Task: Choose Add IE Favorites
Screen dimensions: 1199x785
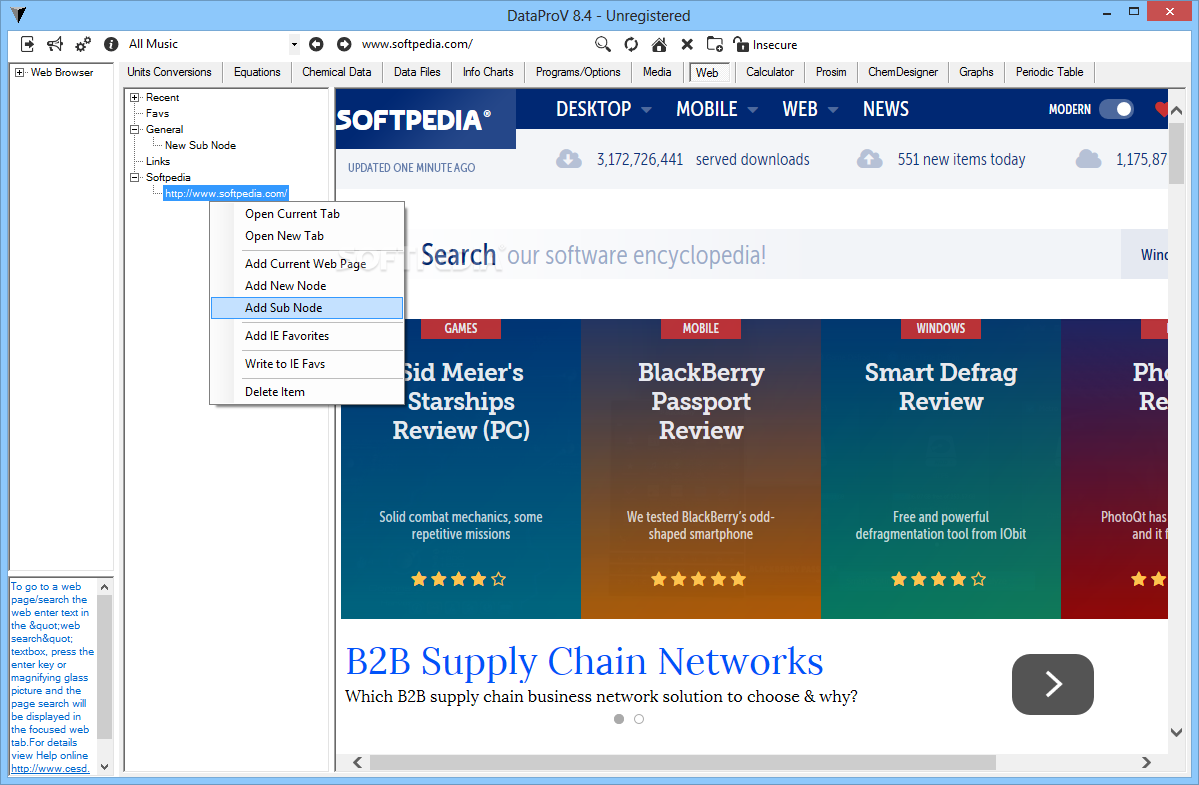Action: point(307,336)
